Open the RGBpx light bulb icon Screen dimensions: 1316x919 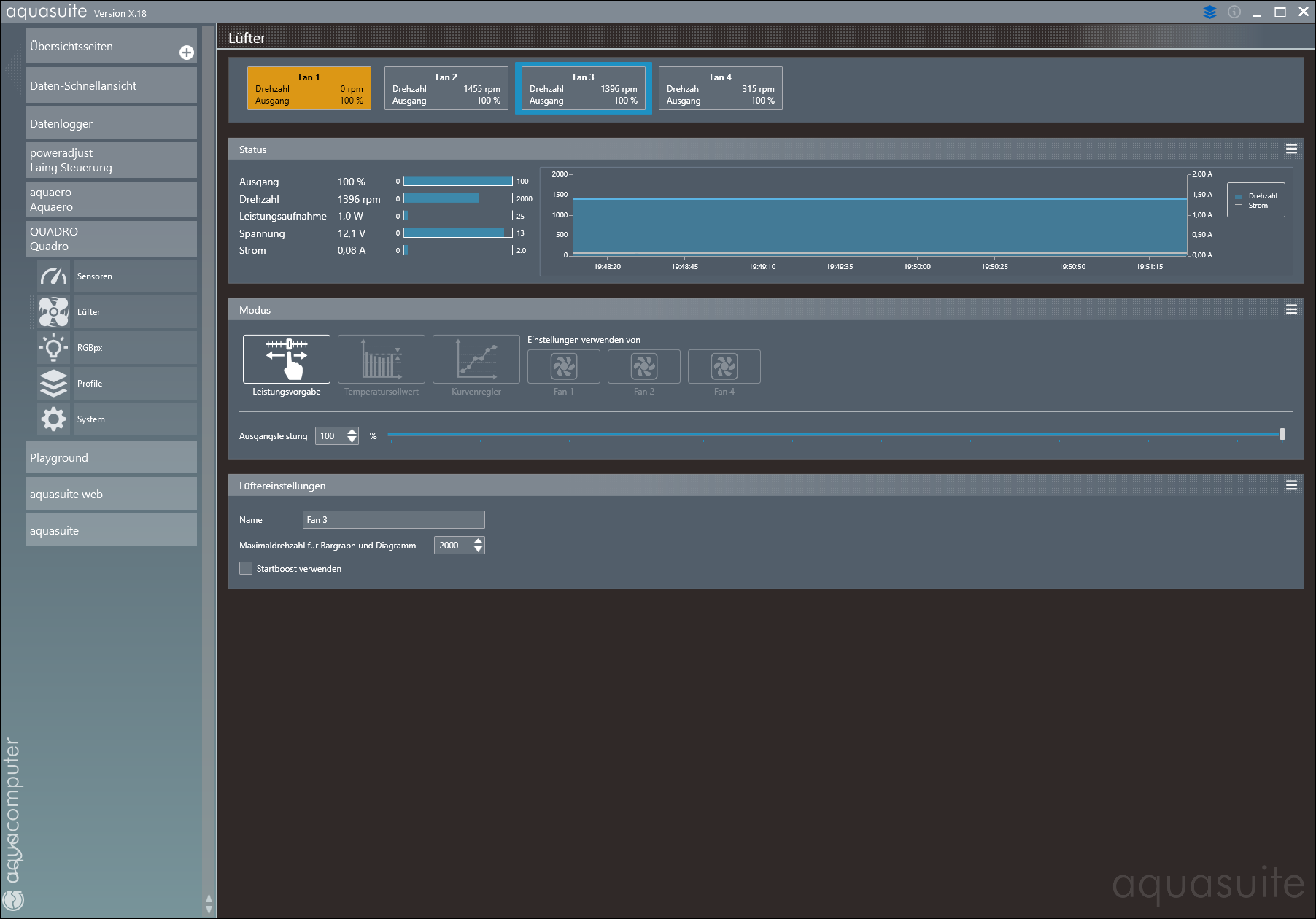click(53, 348)
